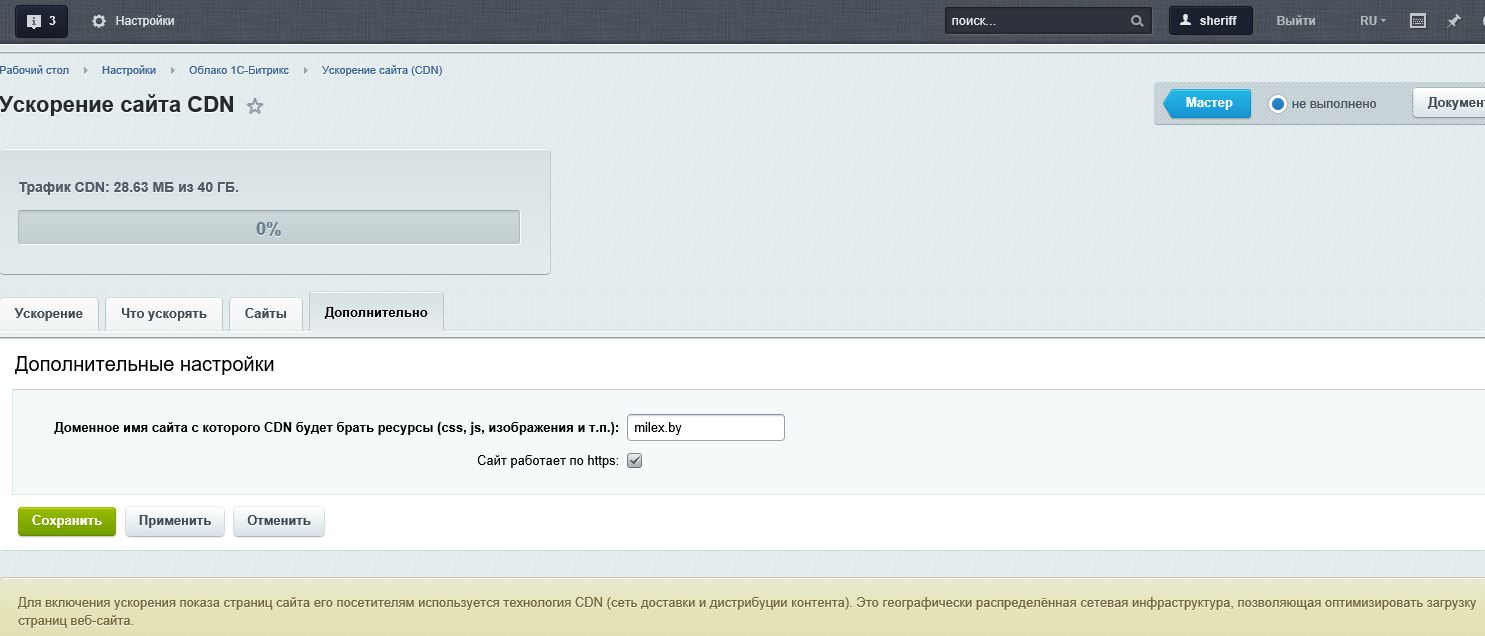Click the search magnifier icon
The image size is (1485, 636).
(x=1136, y=21)
